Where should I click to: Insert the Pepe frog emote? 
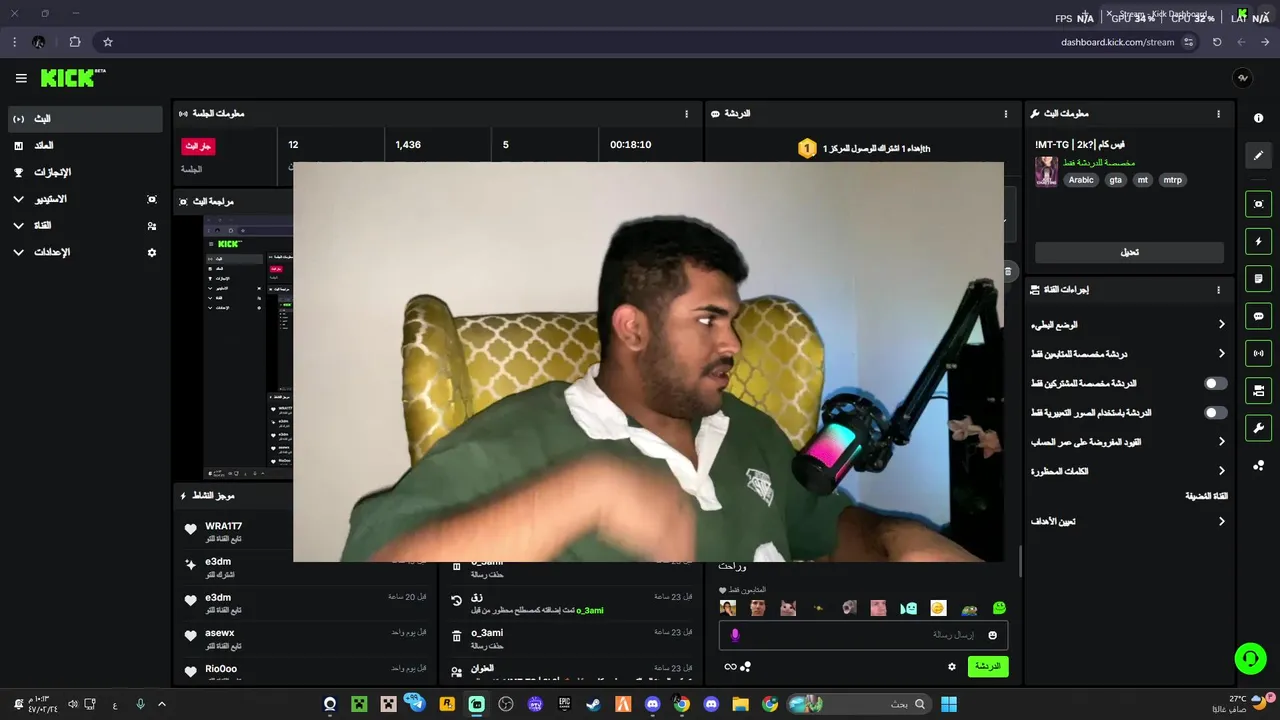tap(969, 608)
